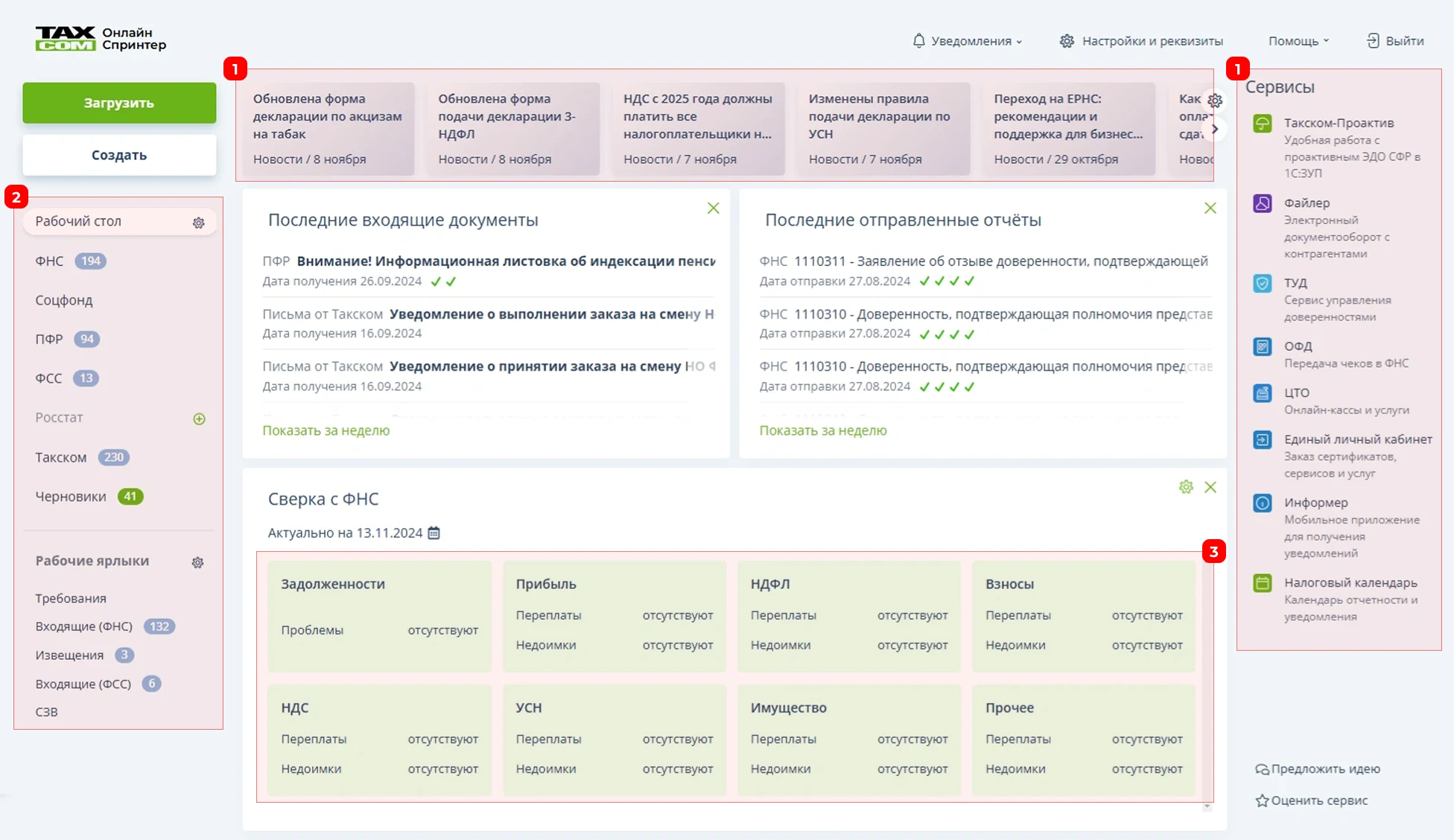Screen dimensions: 1454x840
Task: Open gear settings for Рабочие ярлыки
Action: [x=197, y=562]
